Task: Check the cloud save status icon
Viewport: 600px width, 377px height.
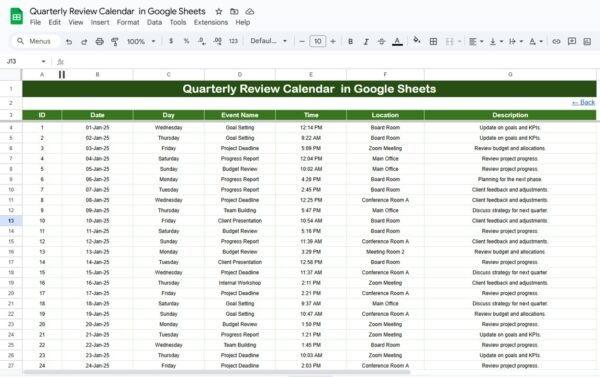Action: tap(250, 11)
